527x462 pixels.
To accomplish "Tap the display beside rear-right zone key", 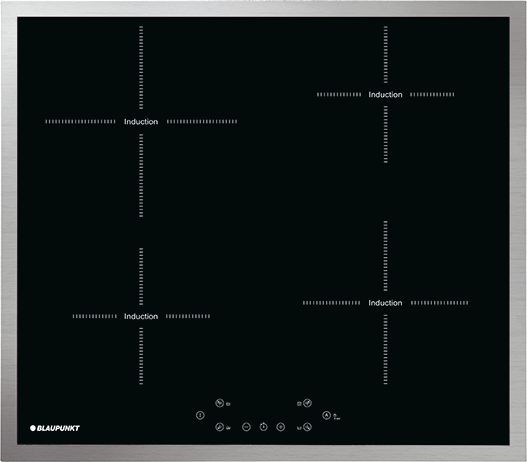I will pos(299,404).
